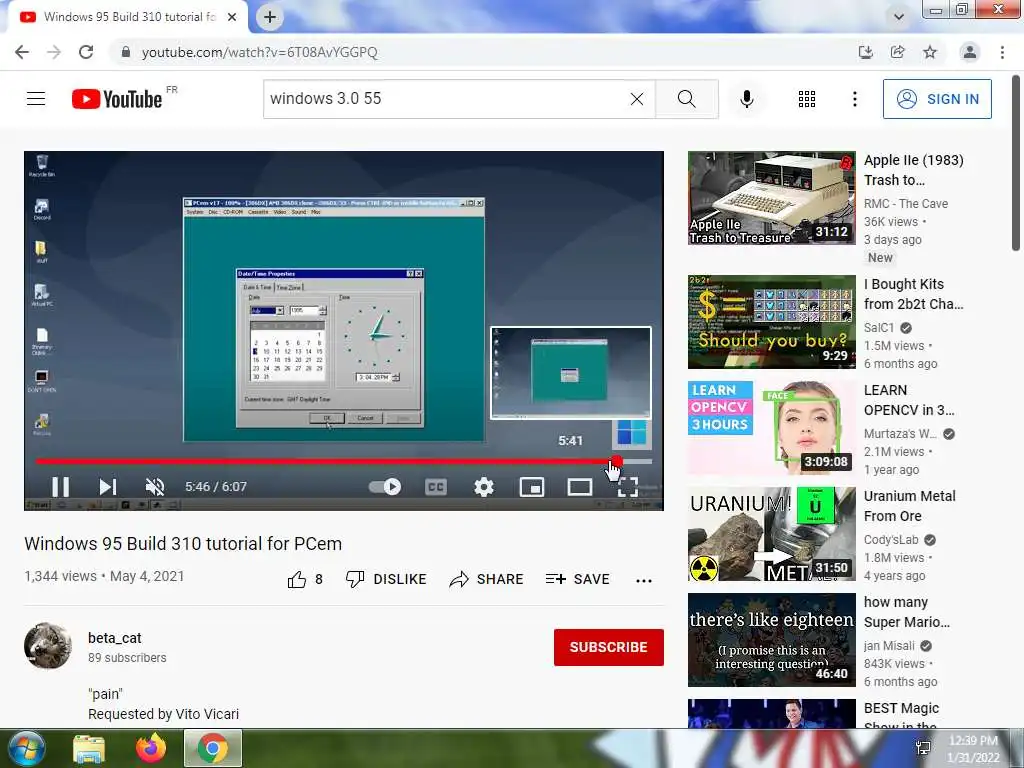
Task: Dislike the video
Action: (386, 579)
